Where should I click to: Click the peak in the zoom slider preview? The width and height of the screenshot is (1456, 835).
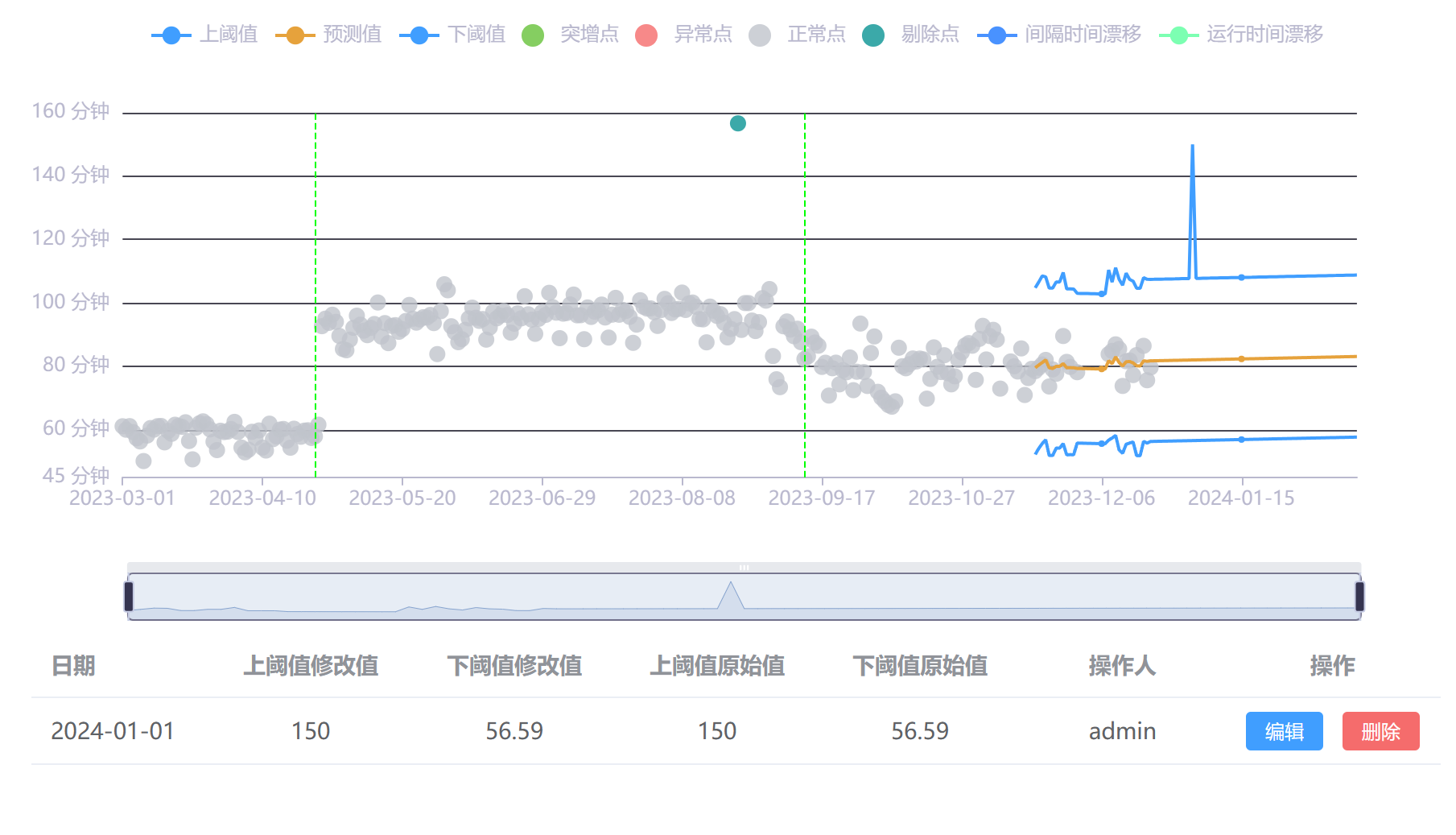[731, 584]
